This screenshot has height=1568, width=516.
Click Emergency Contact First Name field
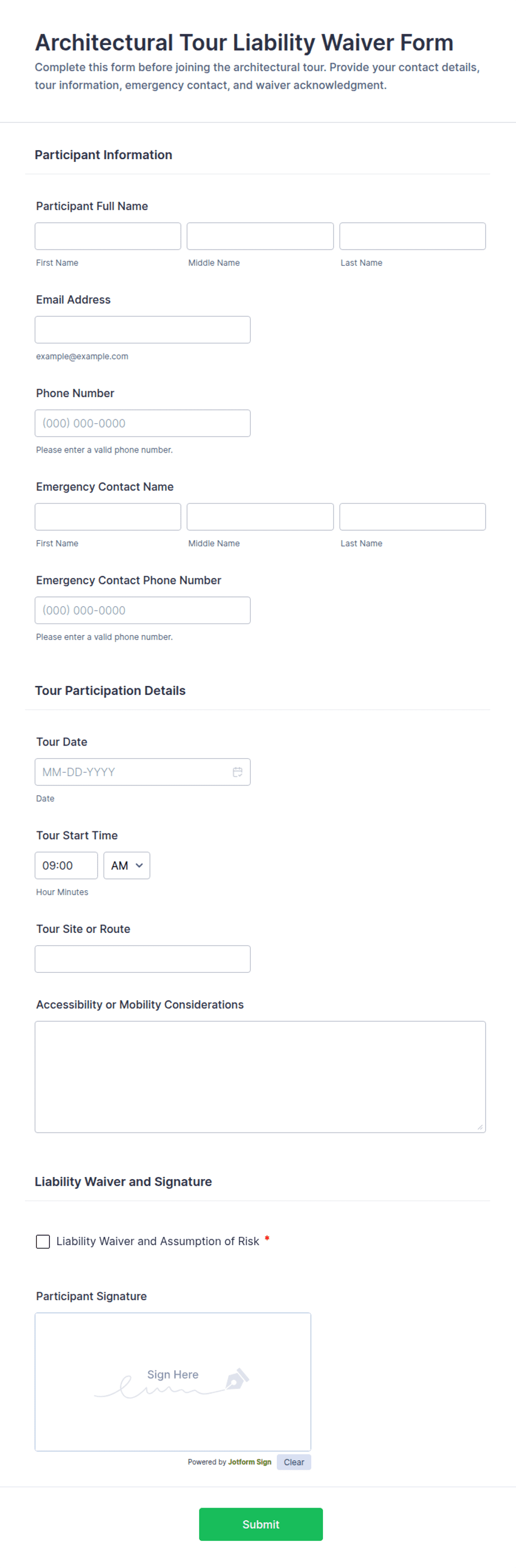click(x=108, y=517)
